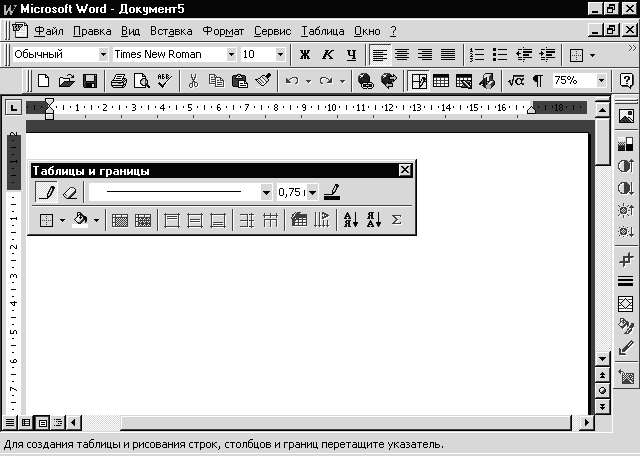Open the Вставка menu
Viewport: 640px width, 456px height.
pos(171,31)
